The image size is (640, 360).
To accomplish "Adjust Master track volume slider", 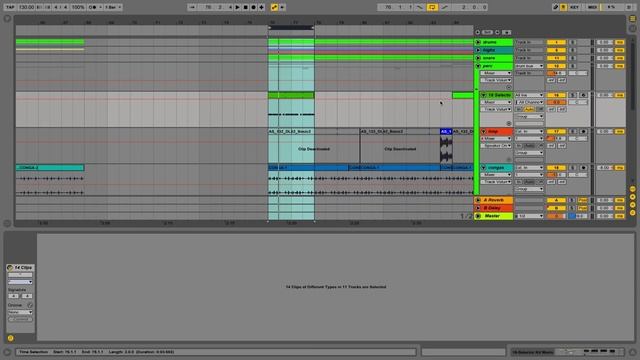I will (x=556, y=216).
